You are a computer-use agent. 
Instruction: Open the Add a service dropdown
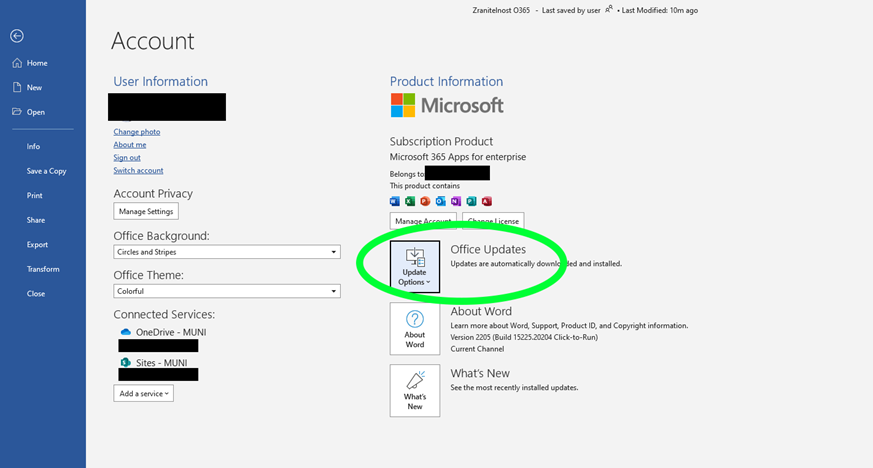click(143, 394)
